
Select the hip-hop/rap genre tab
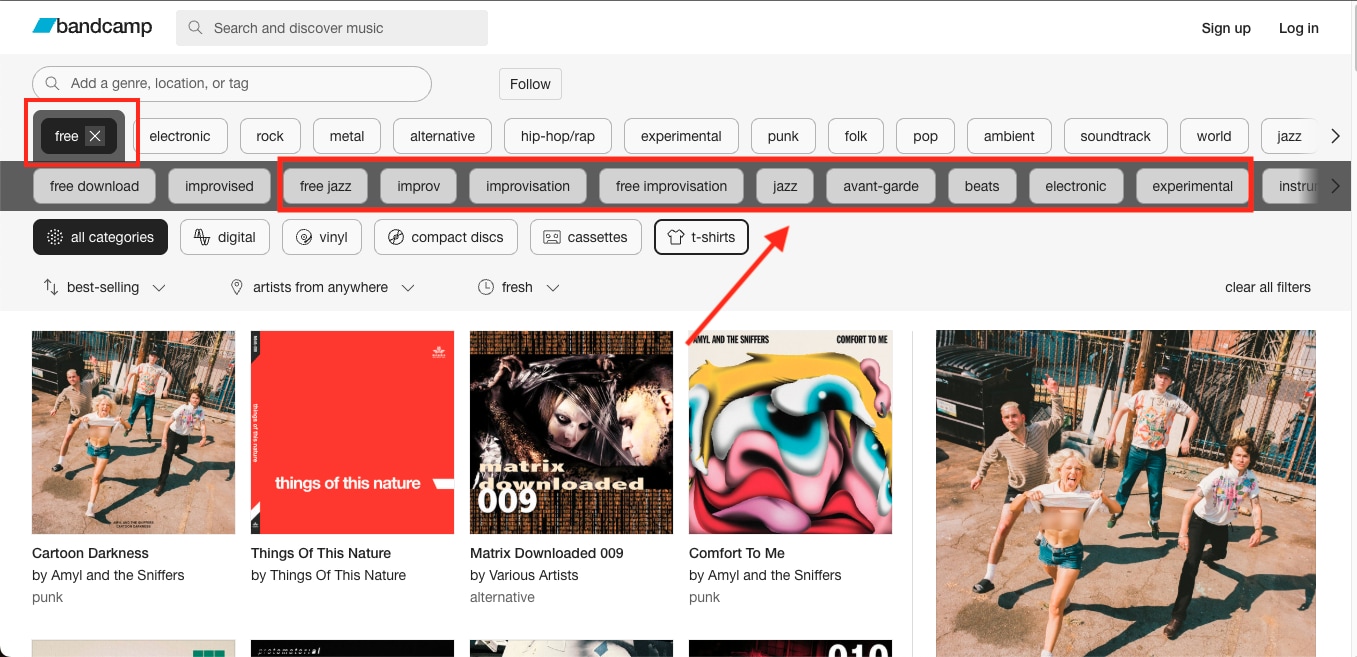tap(557, 136)
